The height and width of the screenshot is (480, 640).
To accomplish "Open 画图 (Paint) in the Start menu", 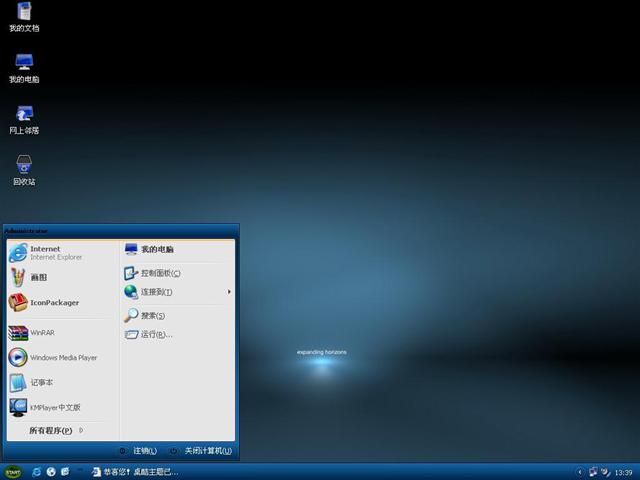I will (62, 278).
